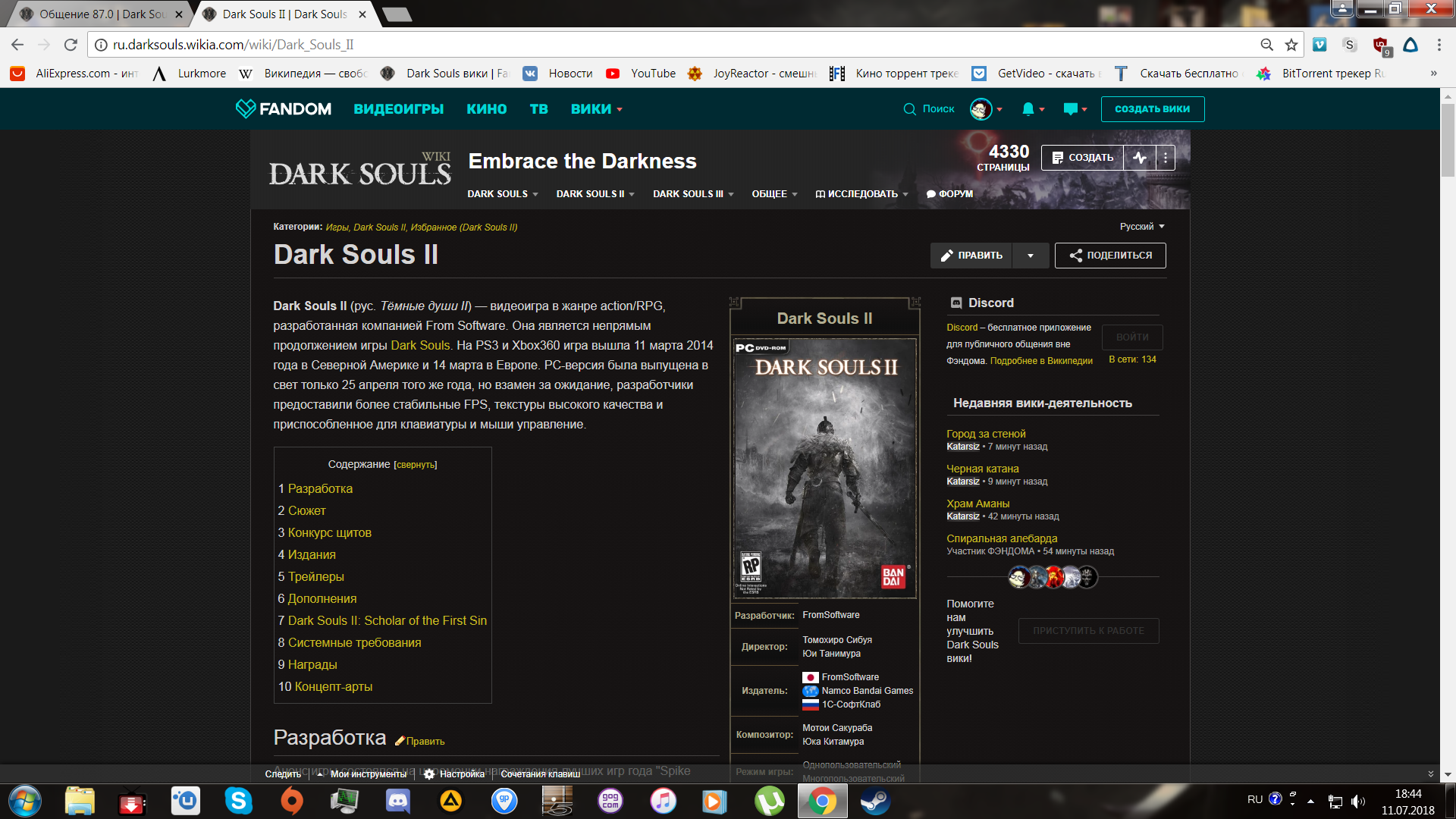Collapse the table of contents via свернуть

pyautogui.click(x=416, y=465)
